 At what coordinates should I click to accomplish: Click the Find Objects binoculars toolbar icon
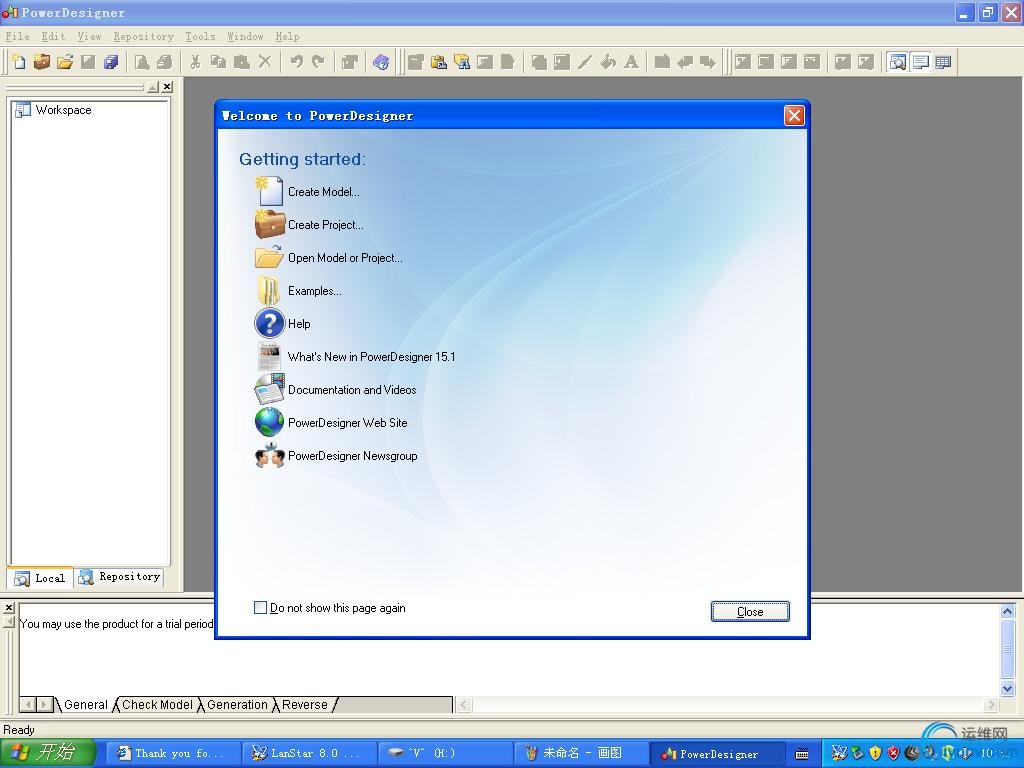click(462, 62)
